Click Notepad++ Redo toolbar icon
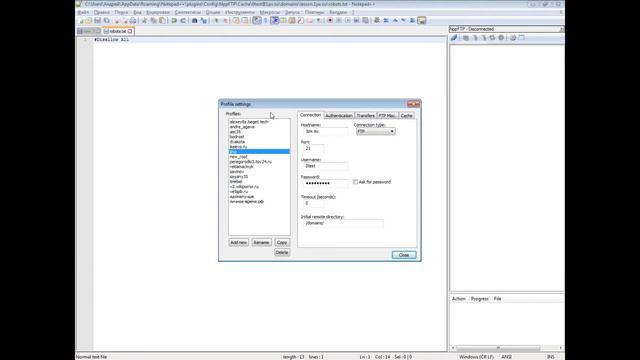640x360 pixels. [x=182, y=20]
